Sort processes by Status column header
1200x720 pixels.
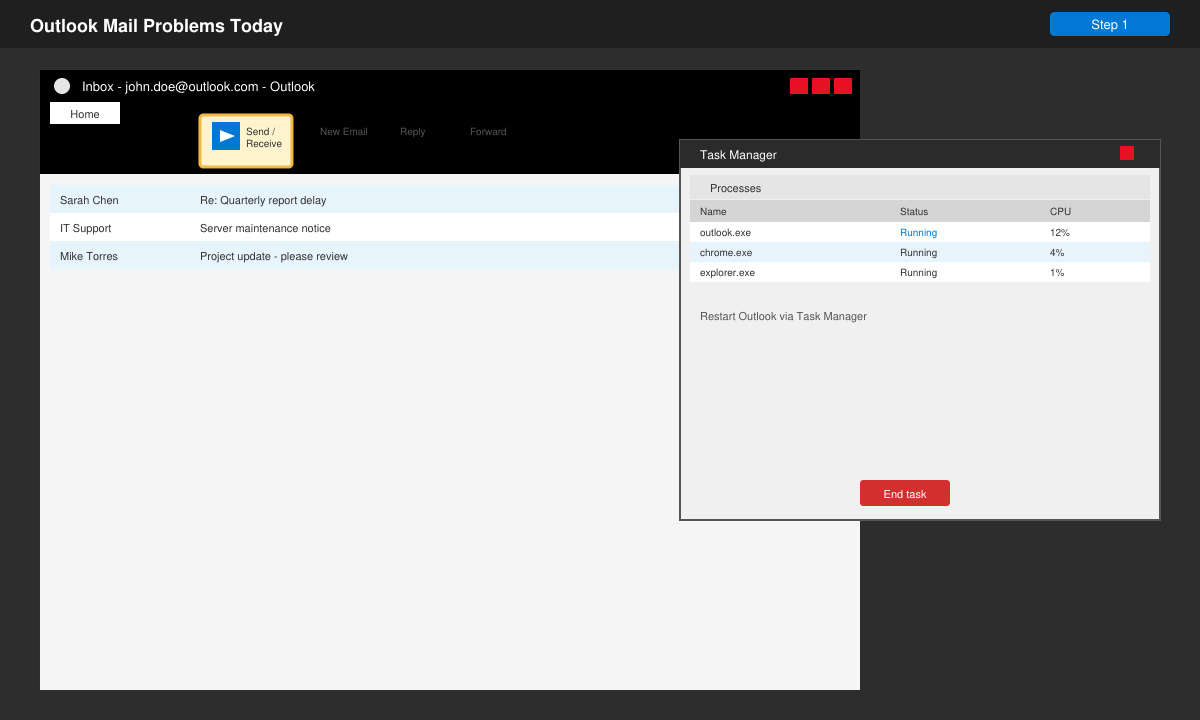point(914,212)
